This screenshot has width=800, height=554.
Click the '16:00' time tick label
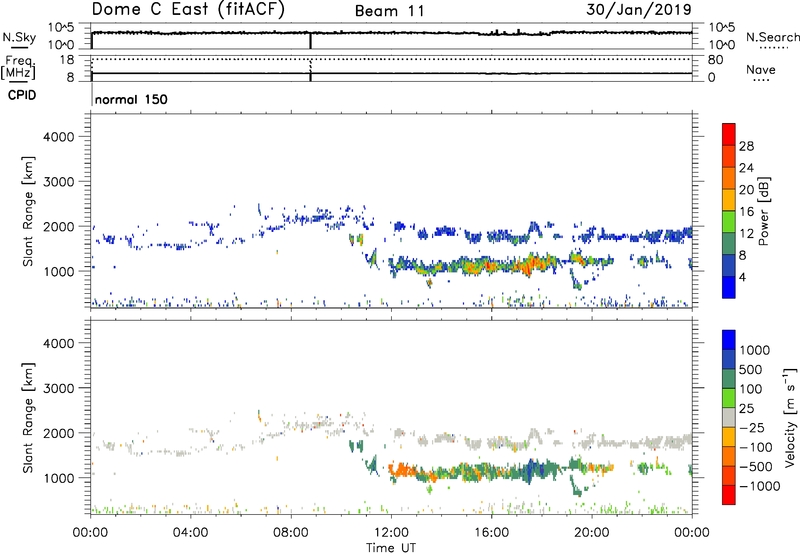(491, 533)
